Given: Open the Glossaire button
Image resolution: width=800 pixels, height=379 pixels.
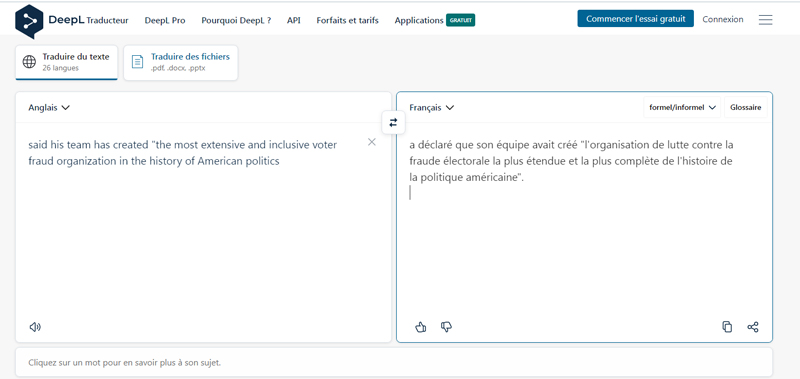Looking at the screenshot, I should [745, 108].
